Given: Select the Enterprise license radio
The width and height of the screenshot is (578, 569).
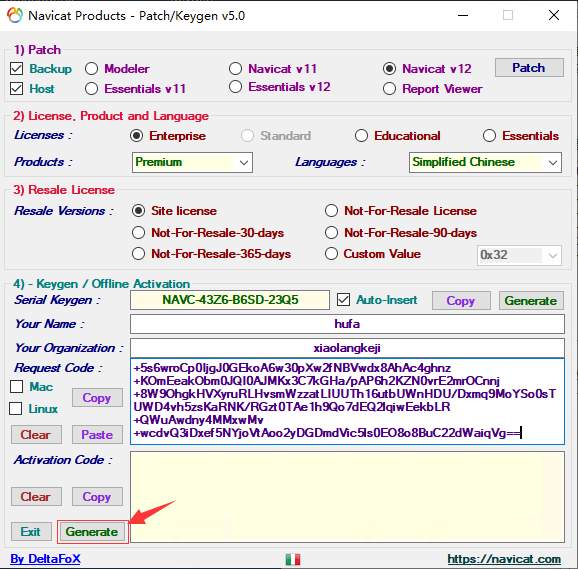Looking at the screenshot, I should click(x=136, y=136).
